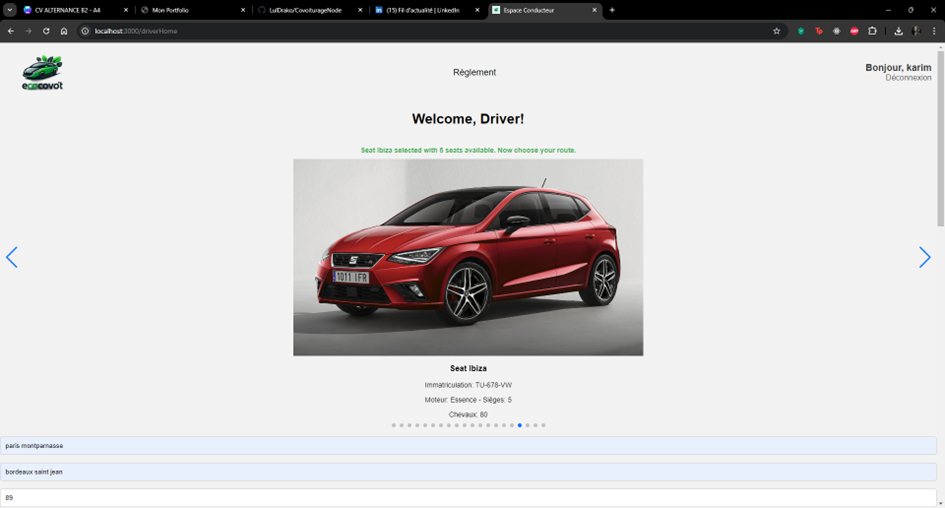Viewport: 945px width, 508px height.
Task: Restore down the browser window
Action: pos(911,10)
